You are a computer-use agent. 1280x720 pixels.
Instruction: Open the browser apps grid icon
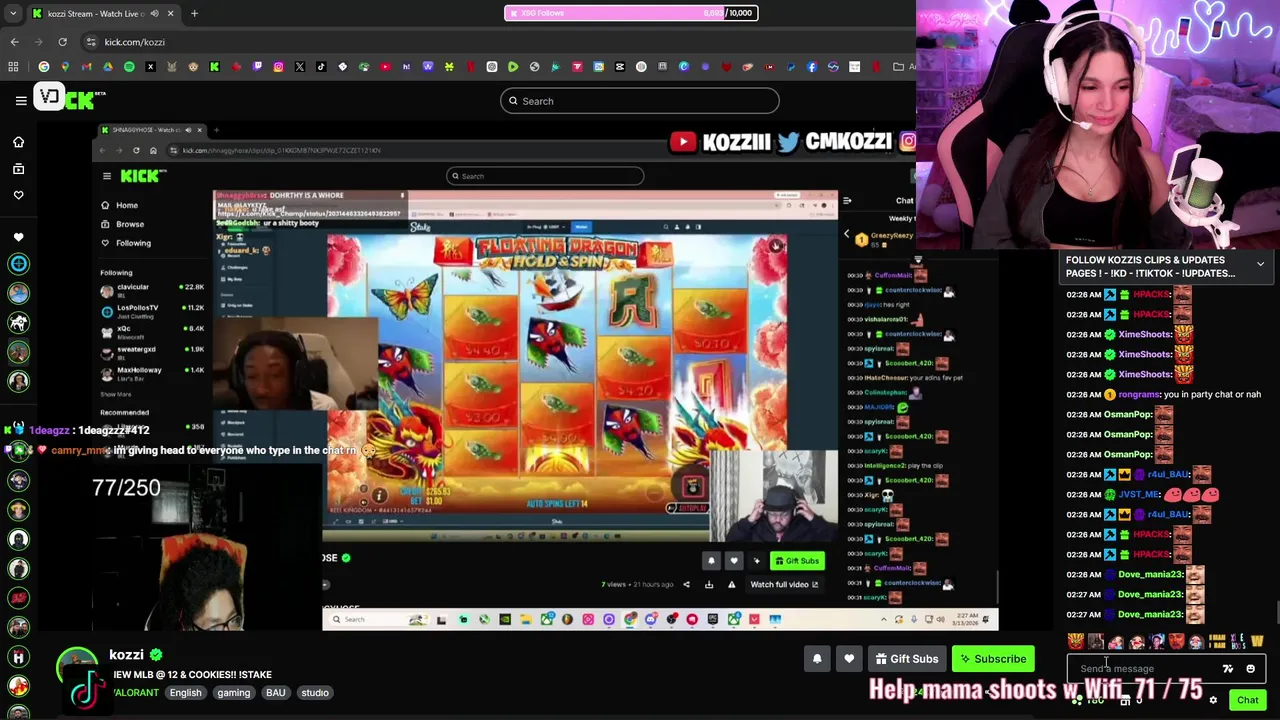click(x=13, y=67)
